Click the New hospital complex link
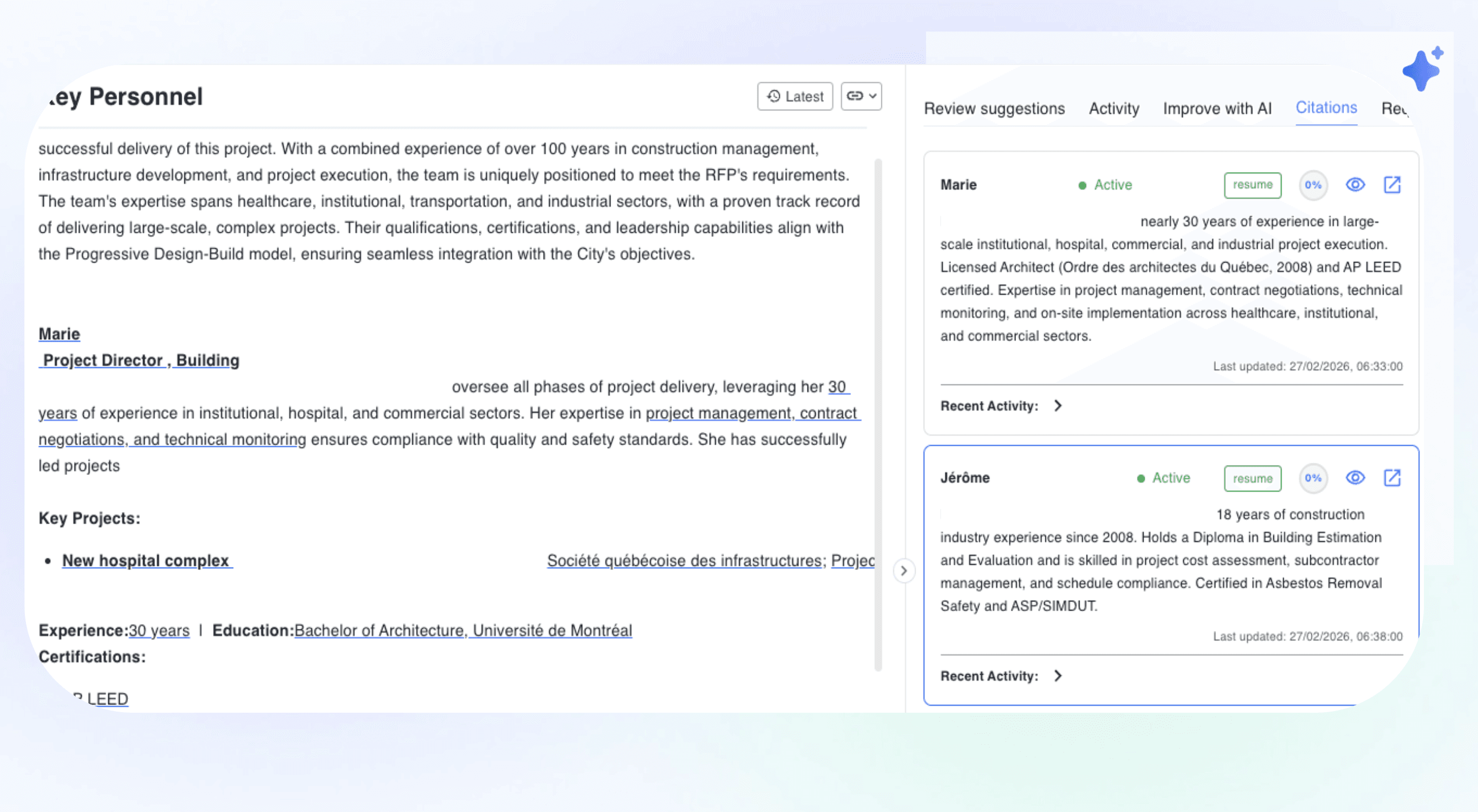This screenshot has height=812, width=1478. pyautogui.click(x=146, y=560)
